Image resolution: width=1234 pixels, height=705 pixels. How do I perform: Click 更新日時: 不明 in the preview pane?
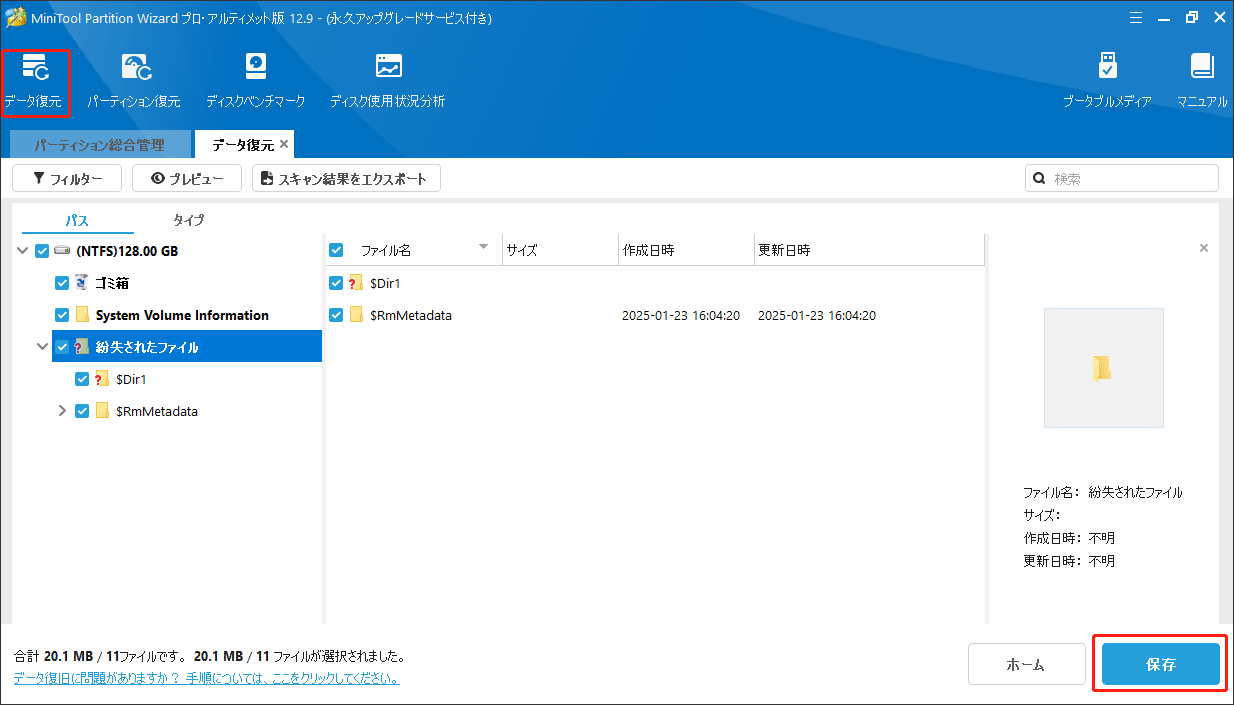pos(1069,561)
